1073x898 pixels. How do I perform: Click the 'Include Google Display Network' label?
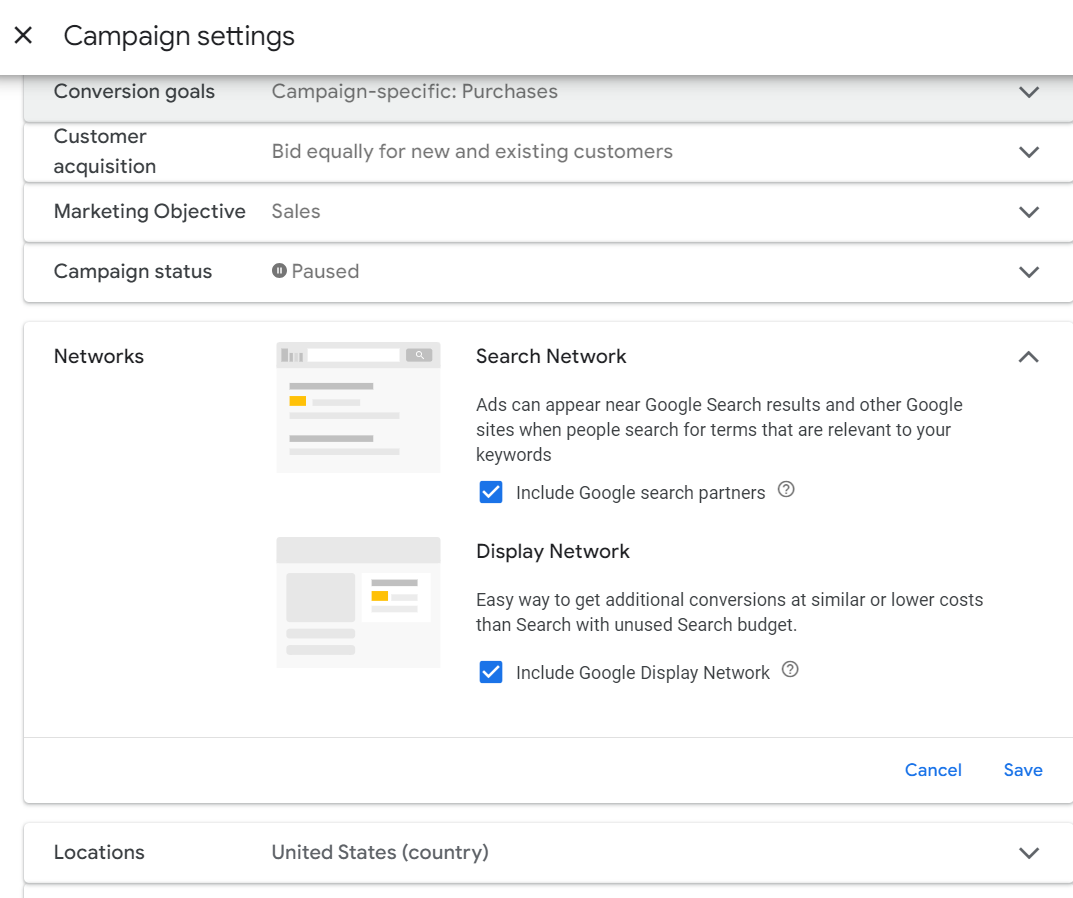[x=643, y=673]
